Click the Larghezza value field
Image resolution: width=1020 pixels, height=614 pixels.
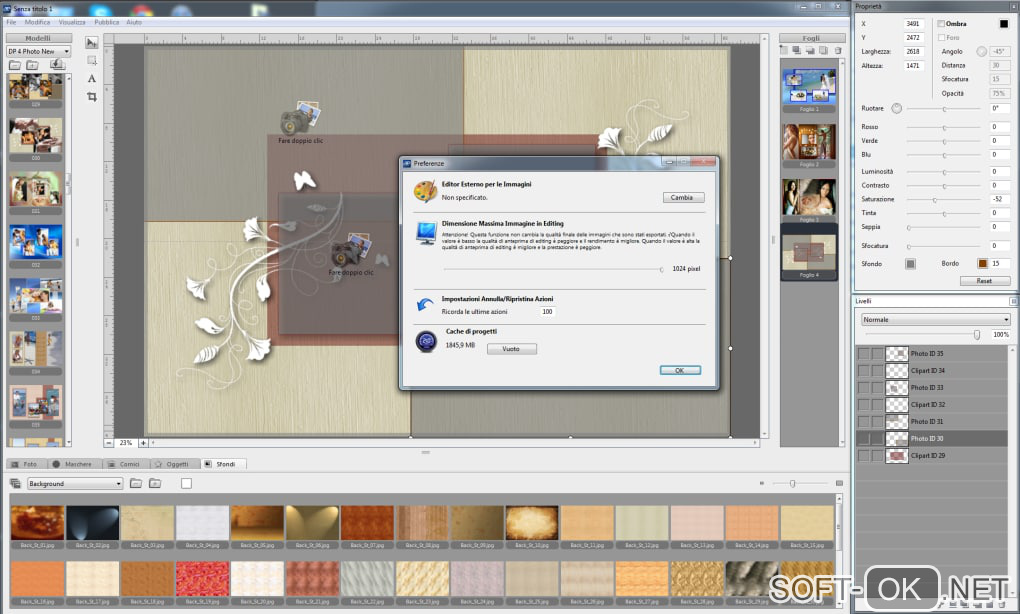[913, 51]
